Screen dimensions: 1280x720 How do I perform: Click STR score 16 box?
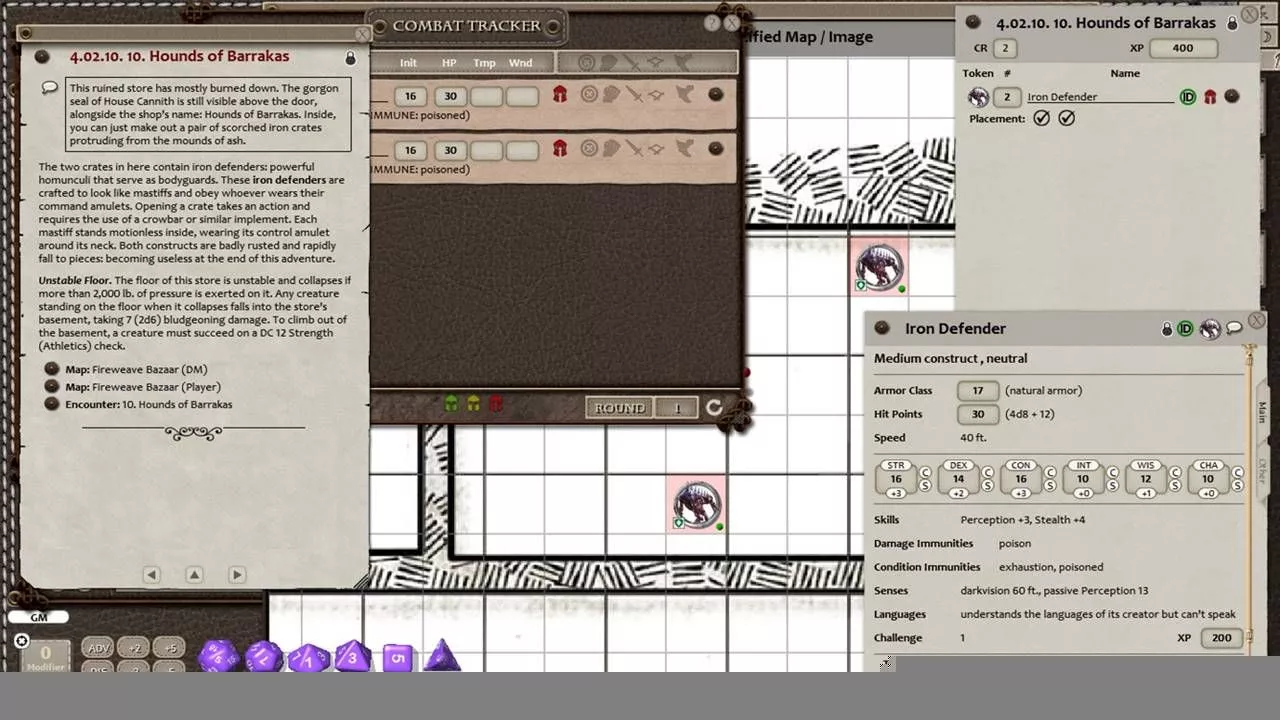point(896,479)
